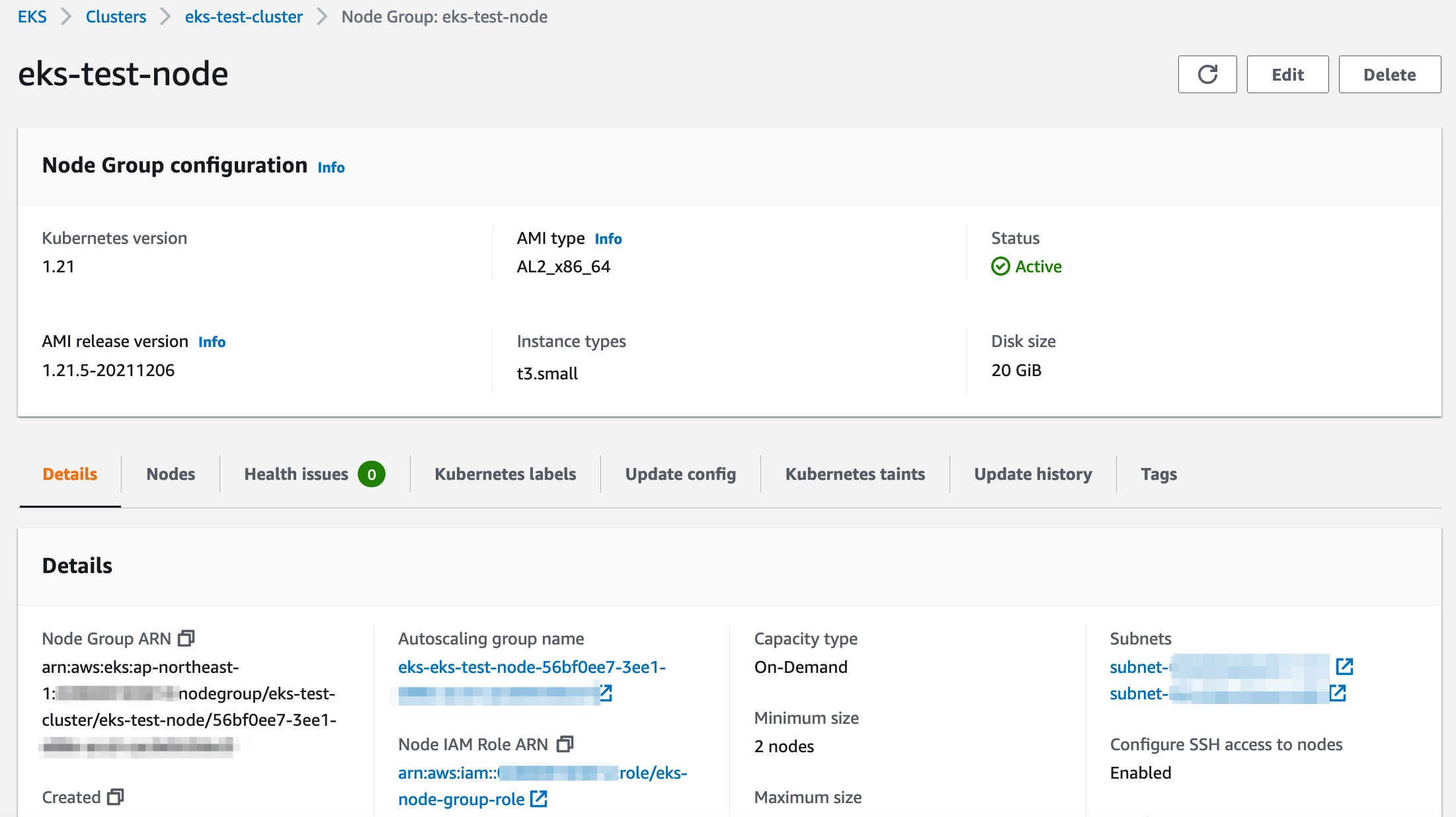
Task: Open second subnet external link icon
Action: pyautogui.click(x=1338, y=693)
